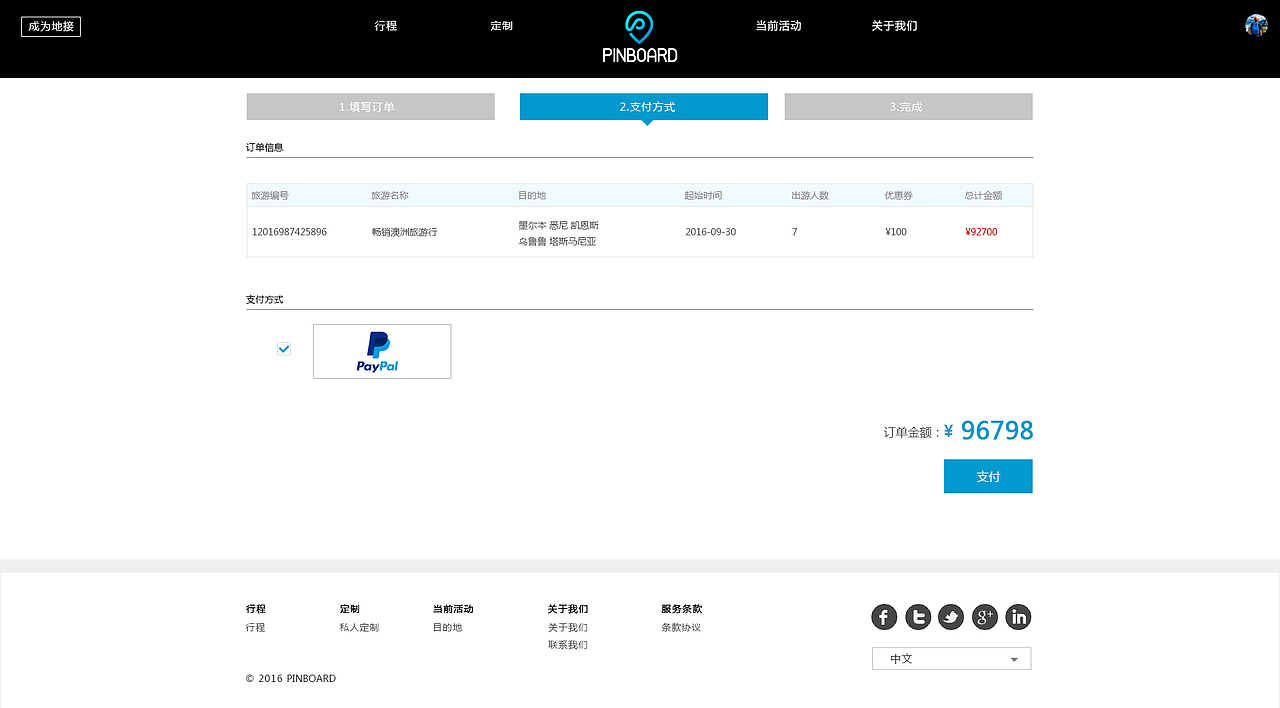Open the Facebook social icon in footer
This screenshot has height=708, width=1280.
tap(884, 617)
